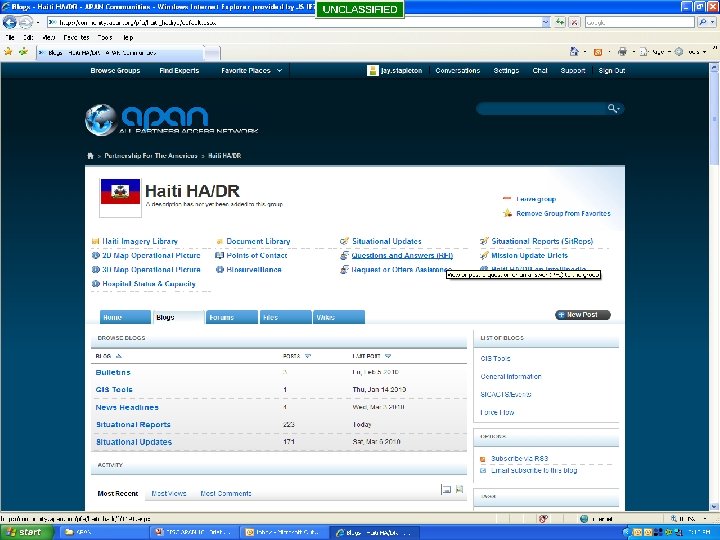Open the recent pages dropdown beside Forward button
Screen dimensions: 720x540
coord(38,22)
